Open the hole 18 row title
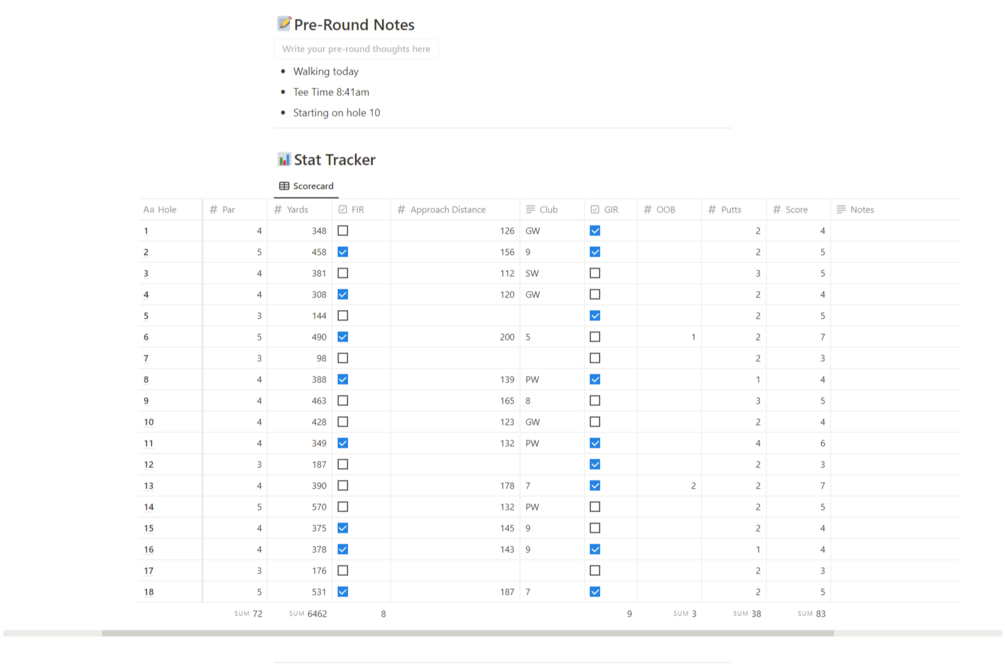This screenshot has width=1005, height=670. coord(149,592)
